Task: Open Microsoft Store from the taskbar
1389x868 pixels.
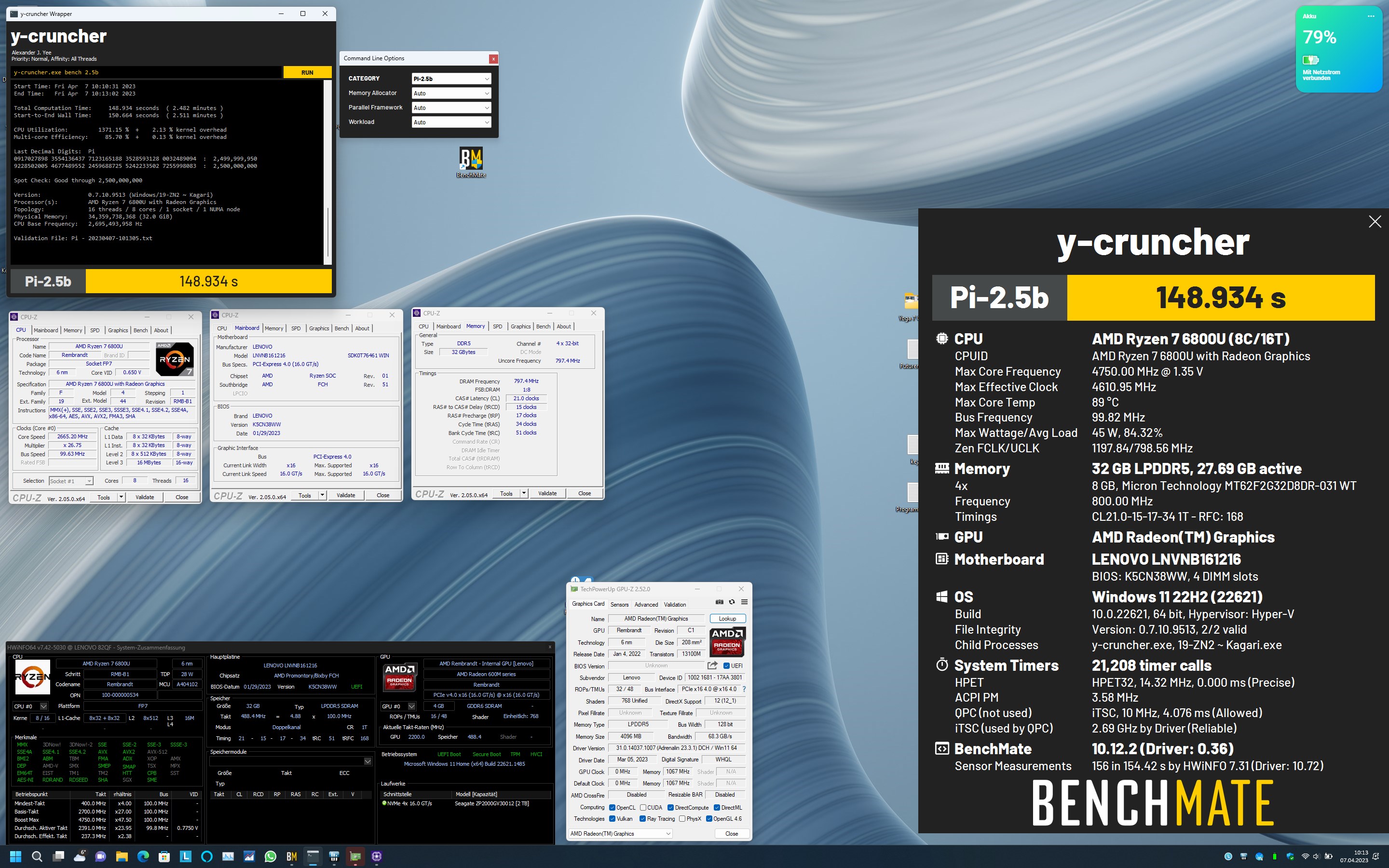Action: 164,856
